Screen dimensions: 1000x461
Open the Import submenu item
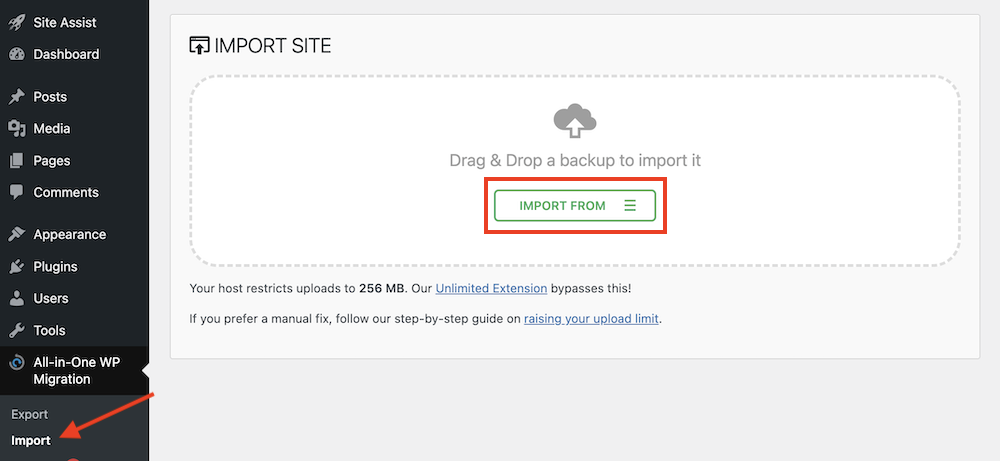pyautogui.click(x=31, y=440)
